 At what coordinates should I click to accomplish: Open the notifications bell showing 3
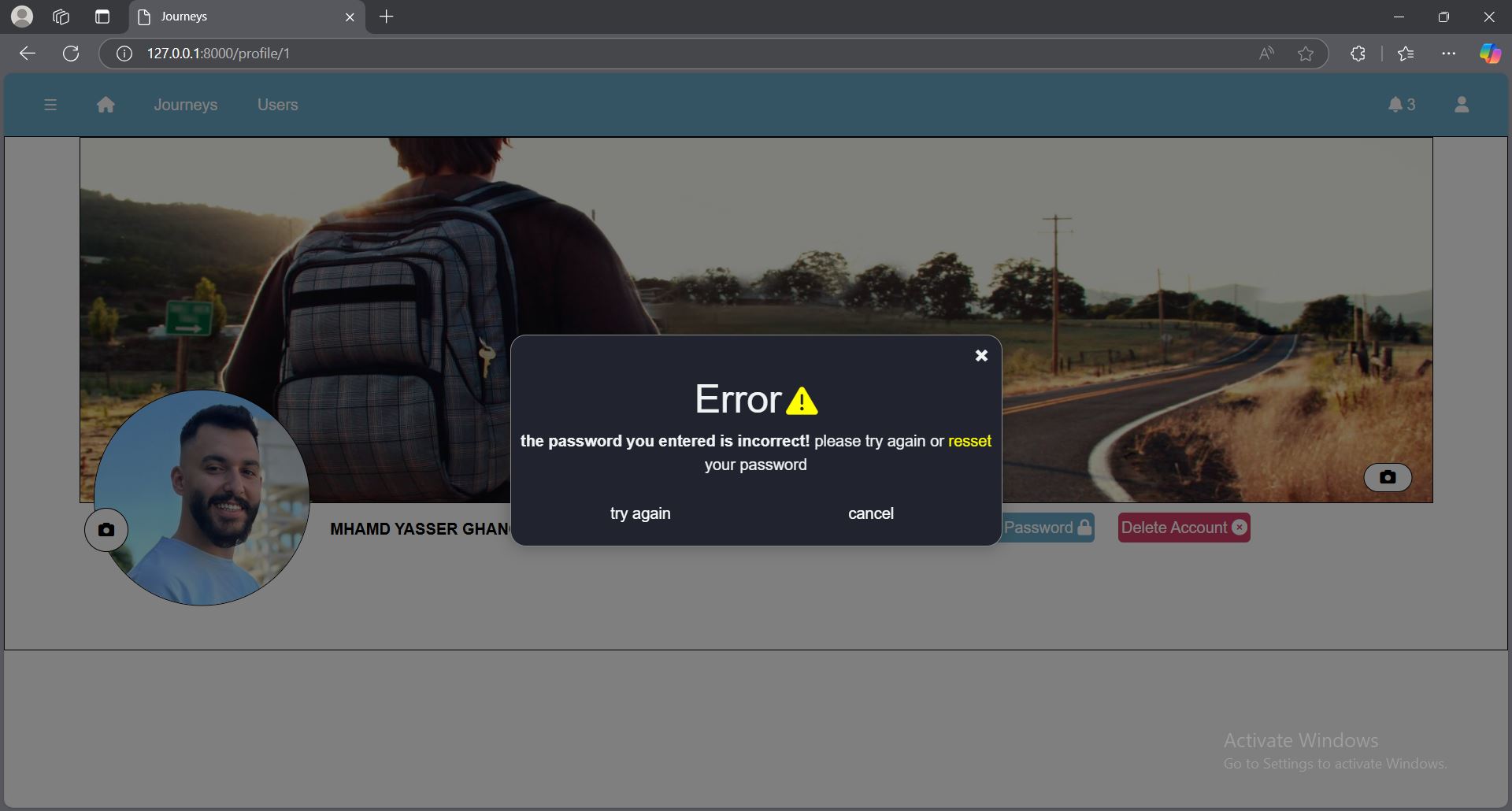tap(1401, 105)
